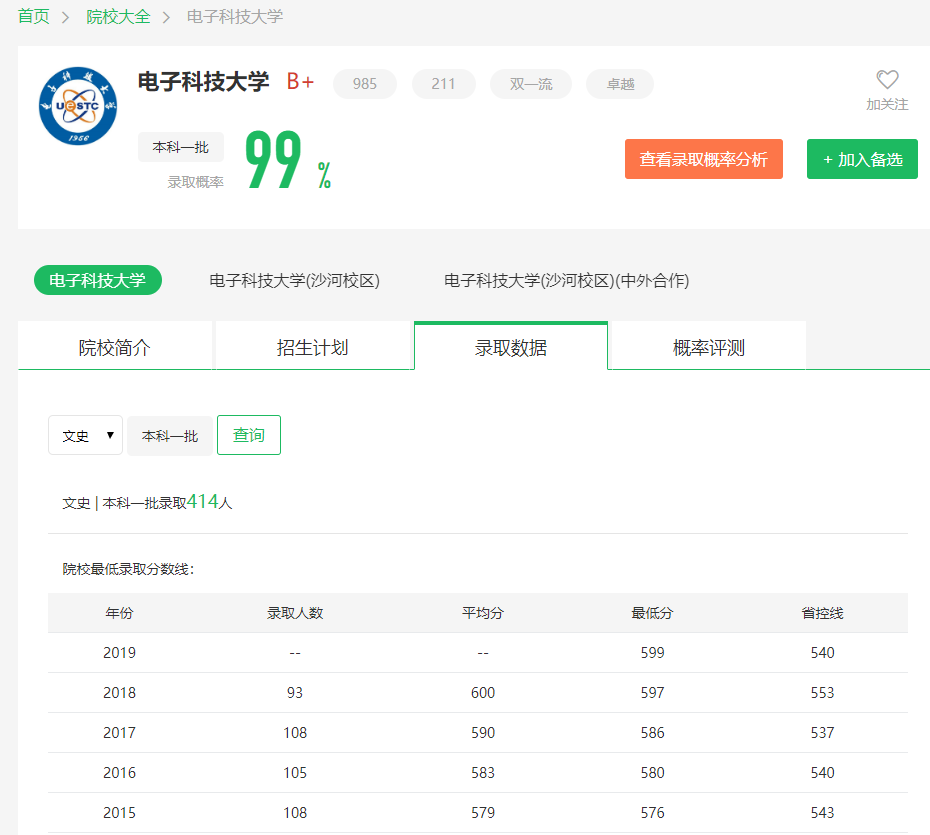Viewport: 930px width, 835px height.
Task: Click the 985 tag badge
Action: coord(365,84)
